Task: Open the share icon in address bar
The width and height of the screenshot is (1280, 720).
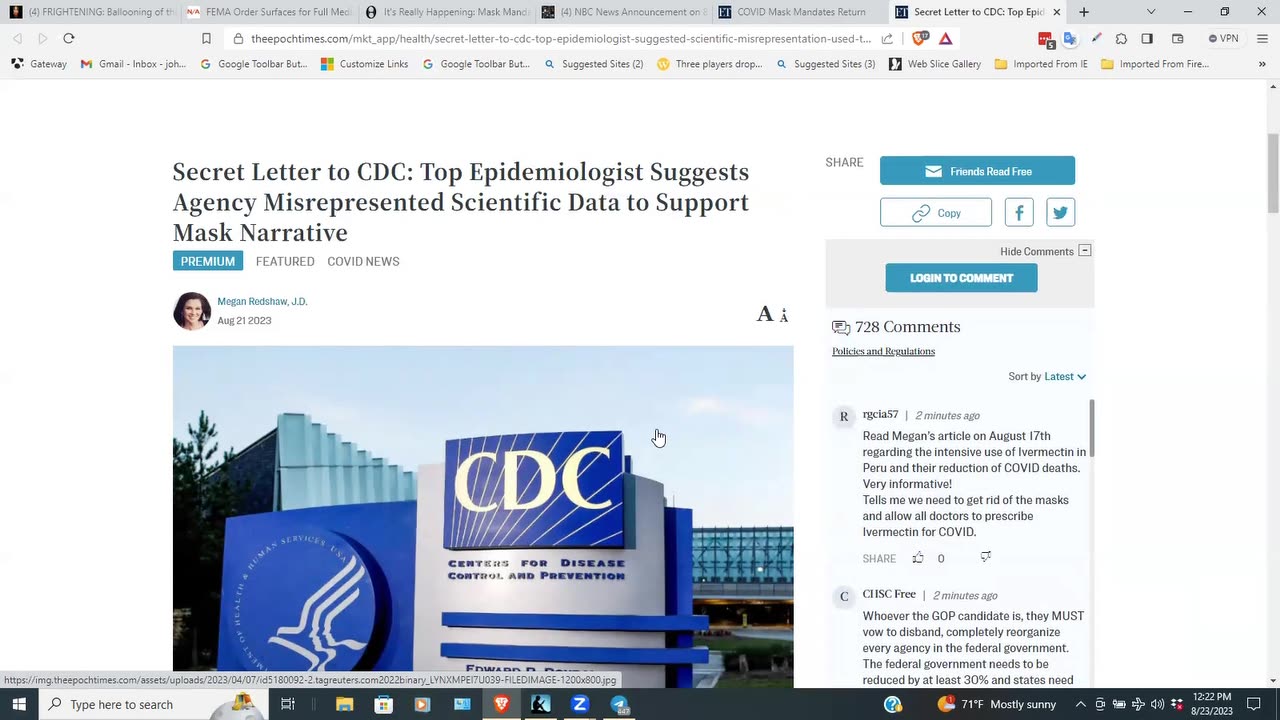Action: click(887, 39)
